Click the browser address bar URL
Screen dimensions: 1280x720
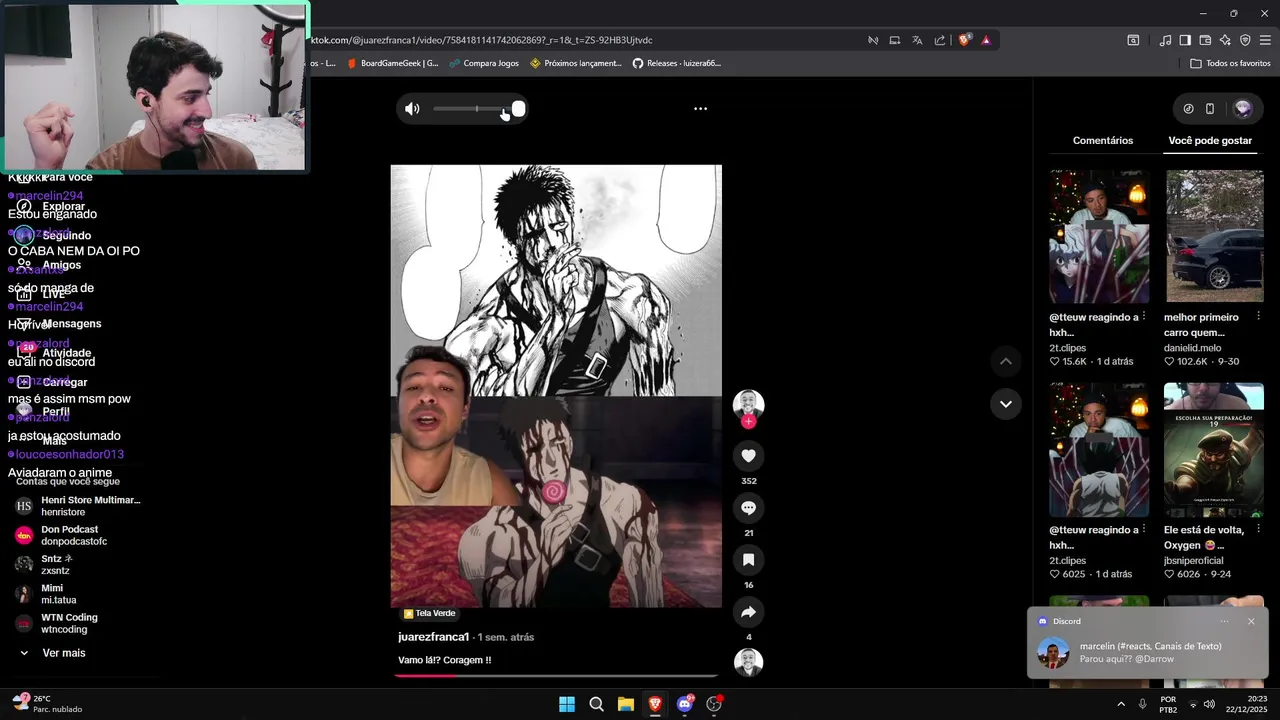point(481,40)
